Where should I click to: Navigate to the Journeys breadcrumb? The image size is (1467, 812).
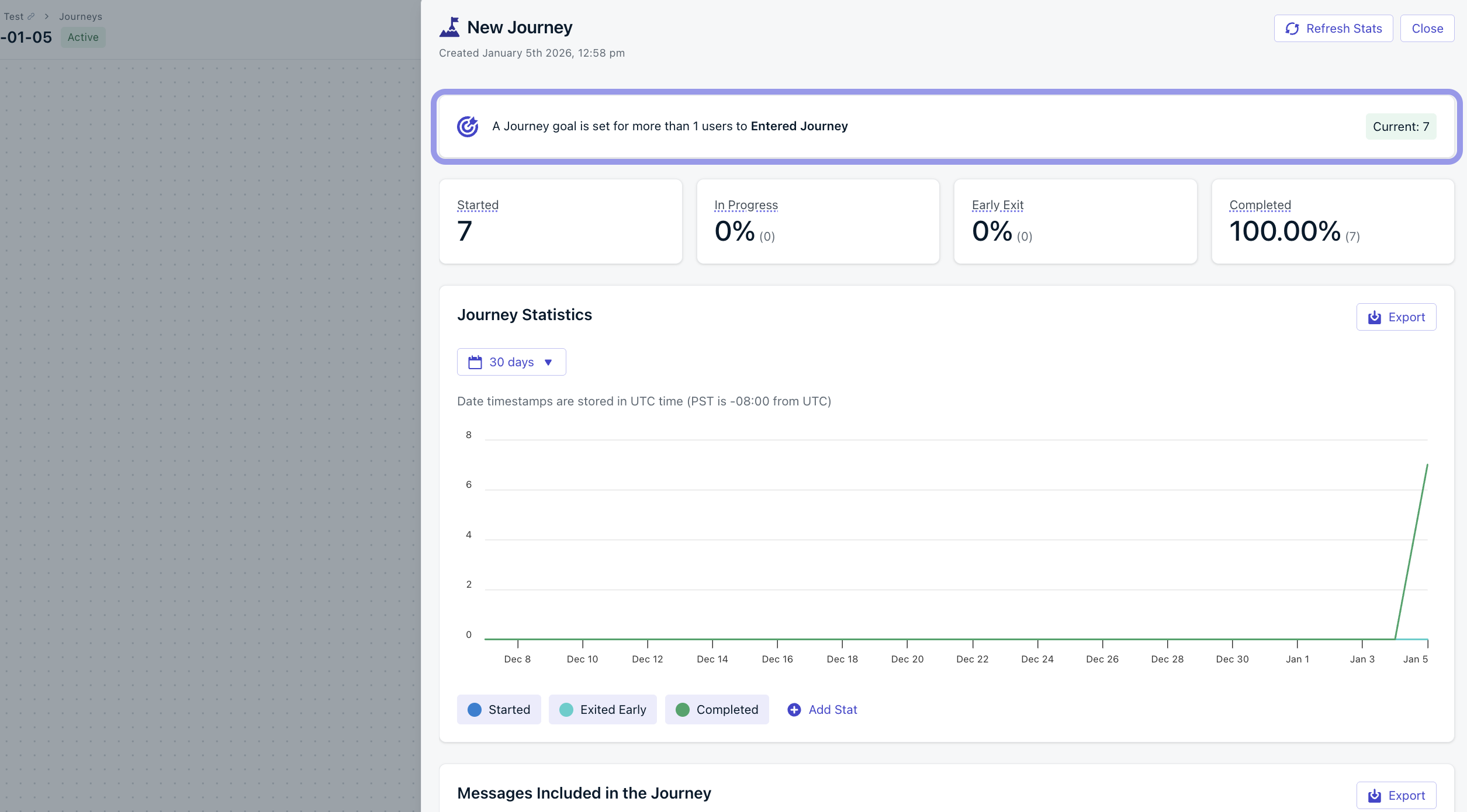coord(80,16)
